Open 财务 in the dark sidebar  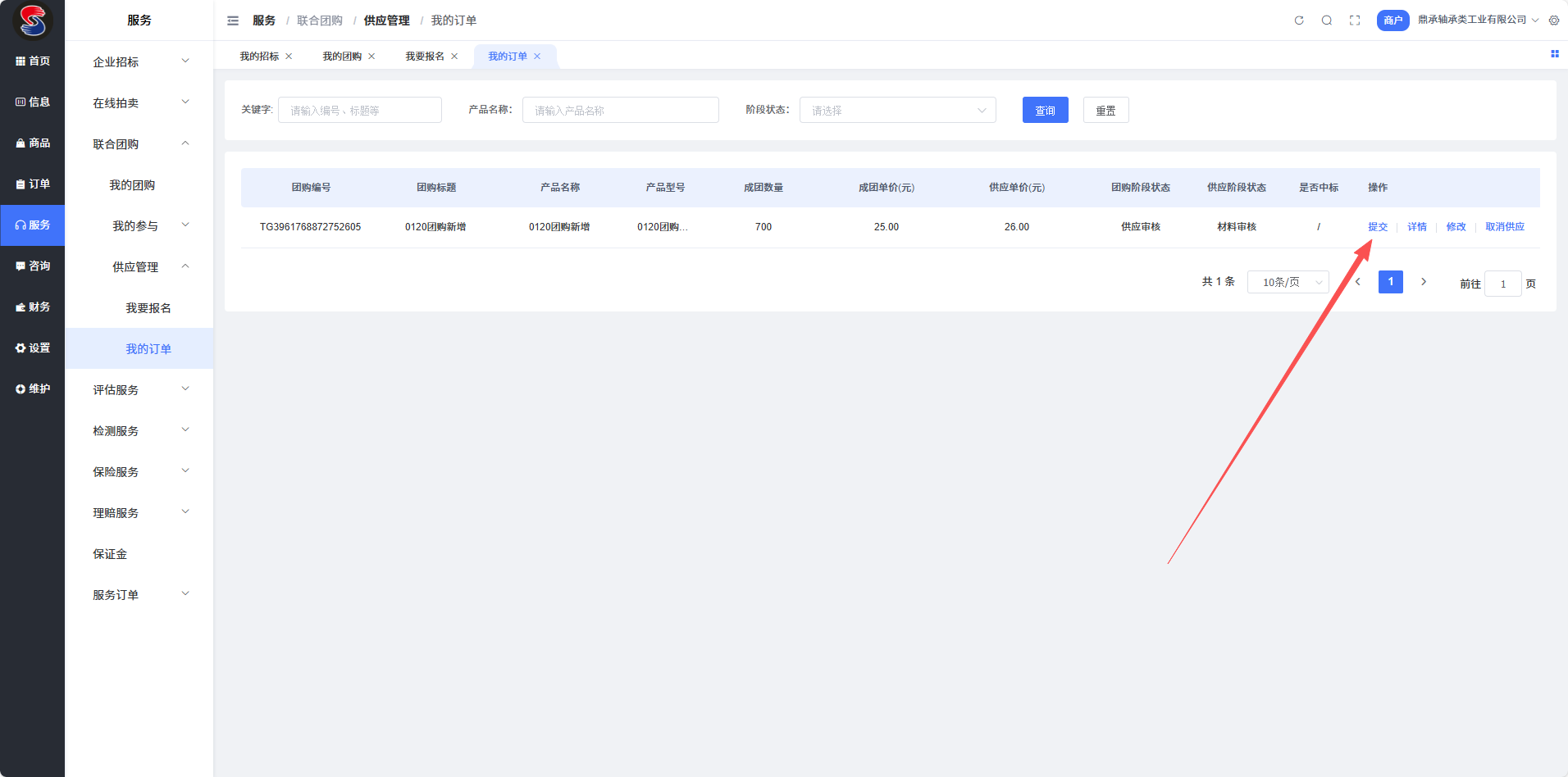click(33, 307)
